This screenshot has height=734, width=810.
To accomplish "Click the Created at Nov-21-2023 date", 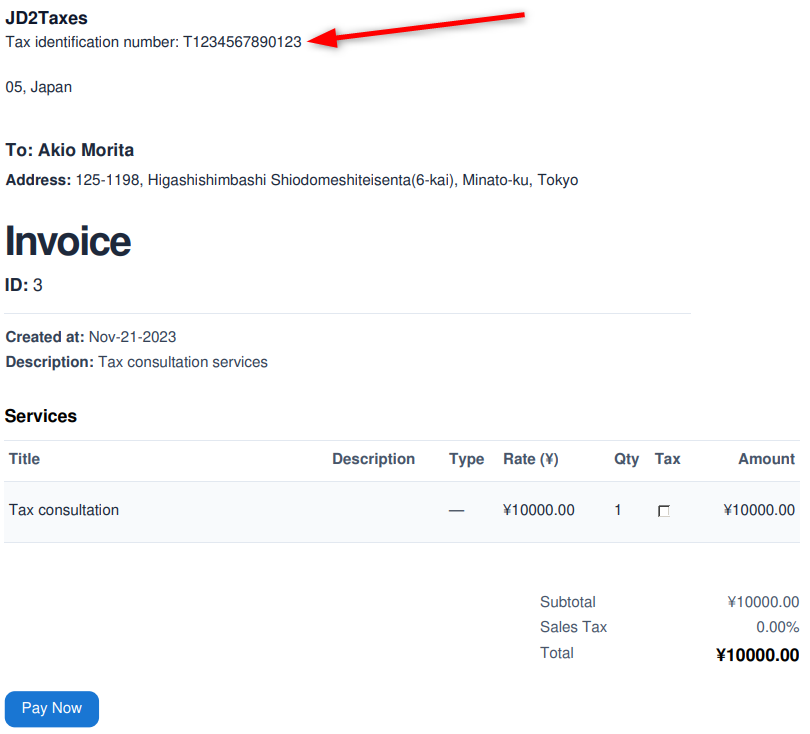I will (132, 337).
